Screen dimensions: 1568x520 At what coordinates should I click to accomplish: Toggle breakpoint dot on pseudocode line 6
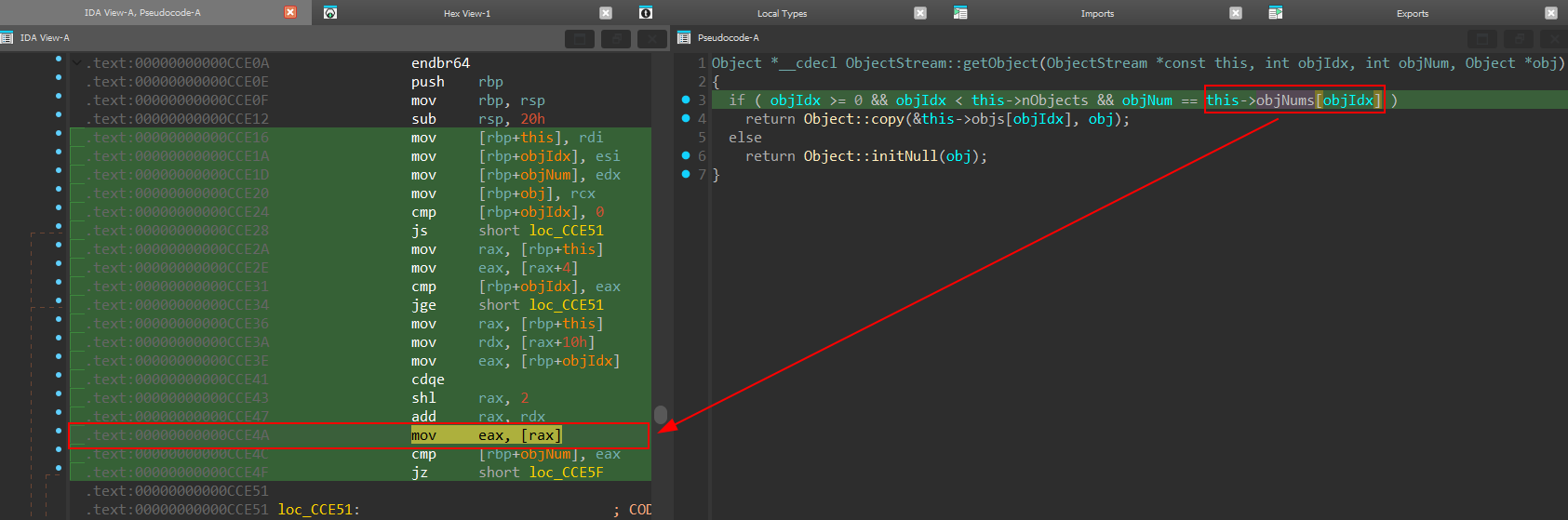686,155
